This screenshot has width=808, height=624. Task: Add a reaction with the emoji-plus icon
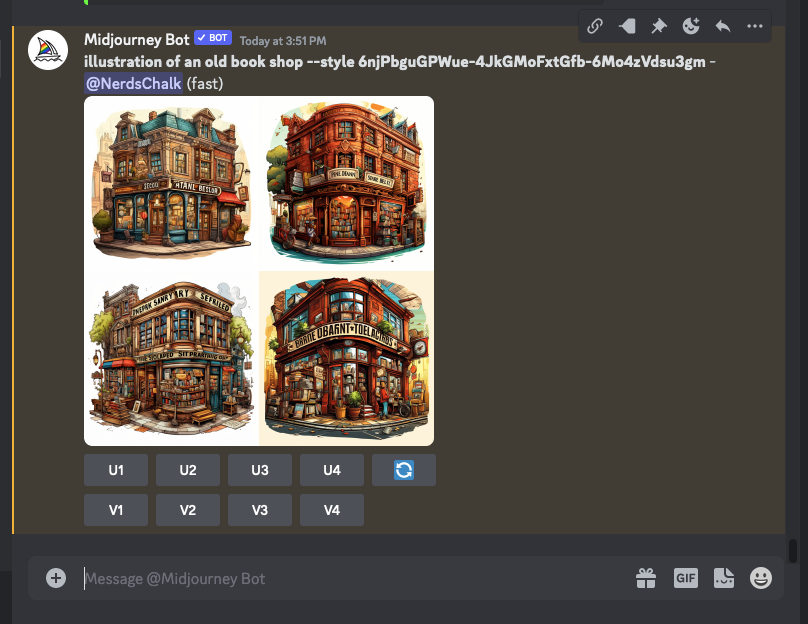[691, 26]
